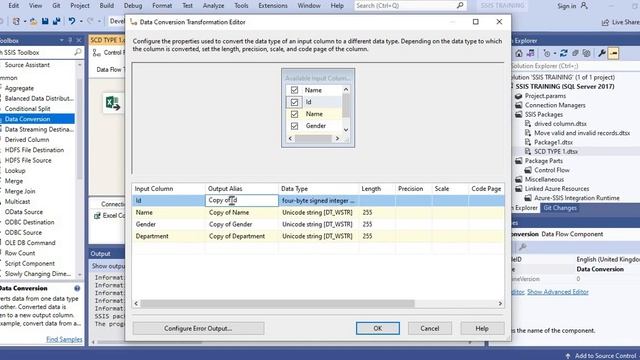This screenshot has height=360, width=640.
Task: Click the Find Samples link
Action: tap(64, 339)
